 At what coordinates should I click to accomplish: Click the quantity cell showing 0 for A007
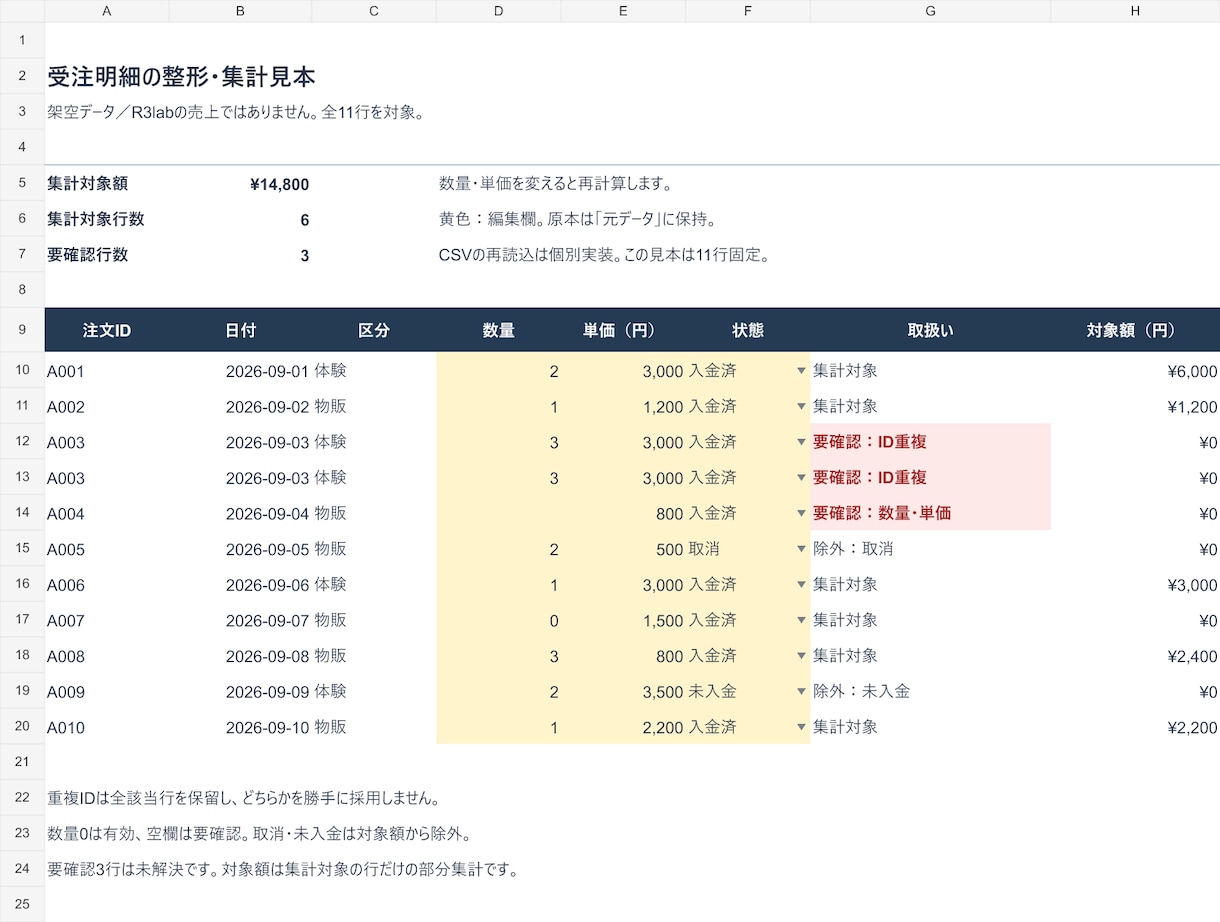pyautogui.click(x=499, y=621)
